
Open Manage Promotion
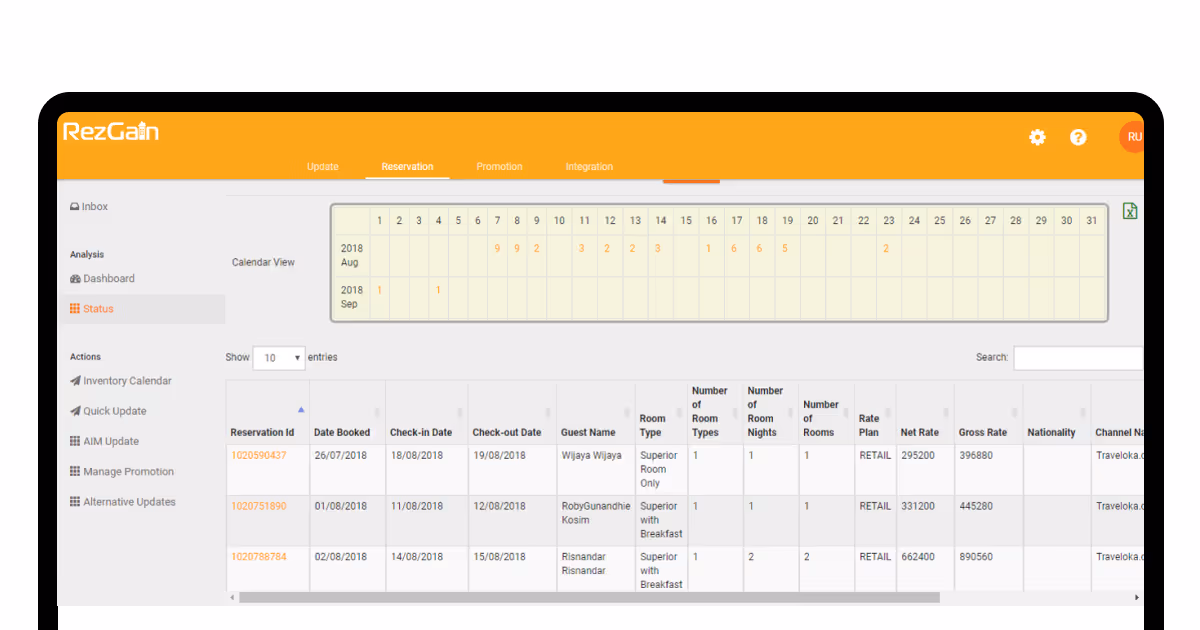[121, 472]
